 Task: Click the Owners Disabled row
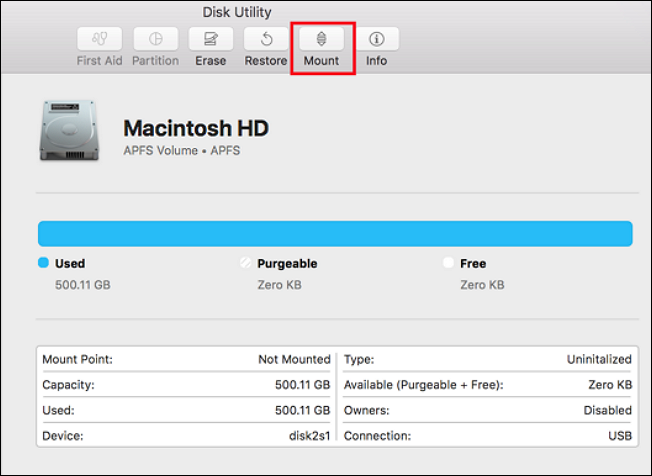pyautogui.click(x=487, y=411)
